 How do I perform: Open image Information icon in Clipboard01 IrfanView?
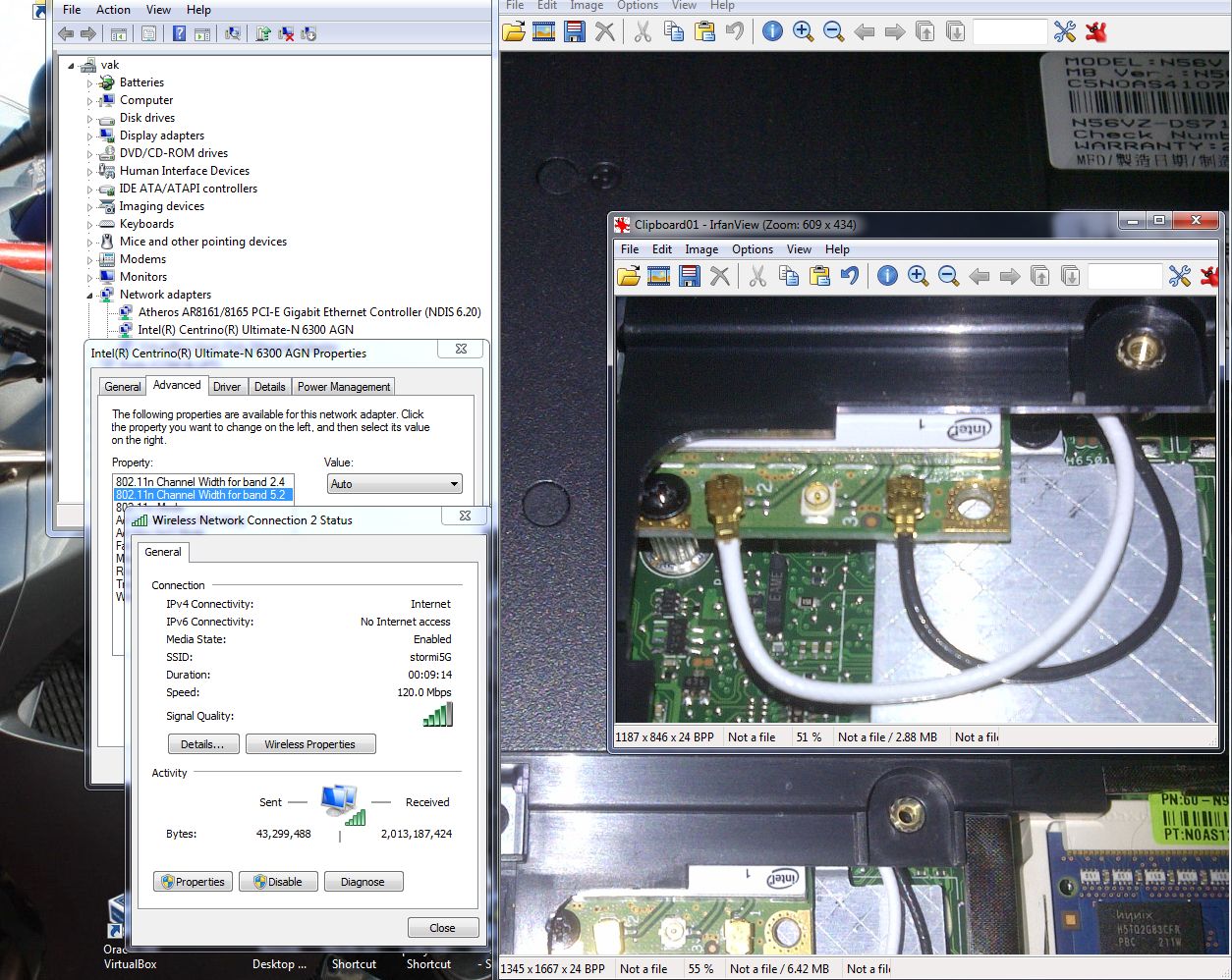click(x=887, y=276)
